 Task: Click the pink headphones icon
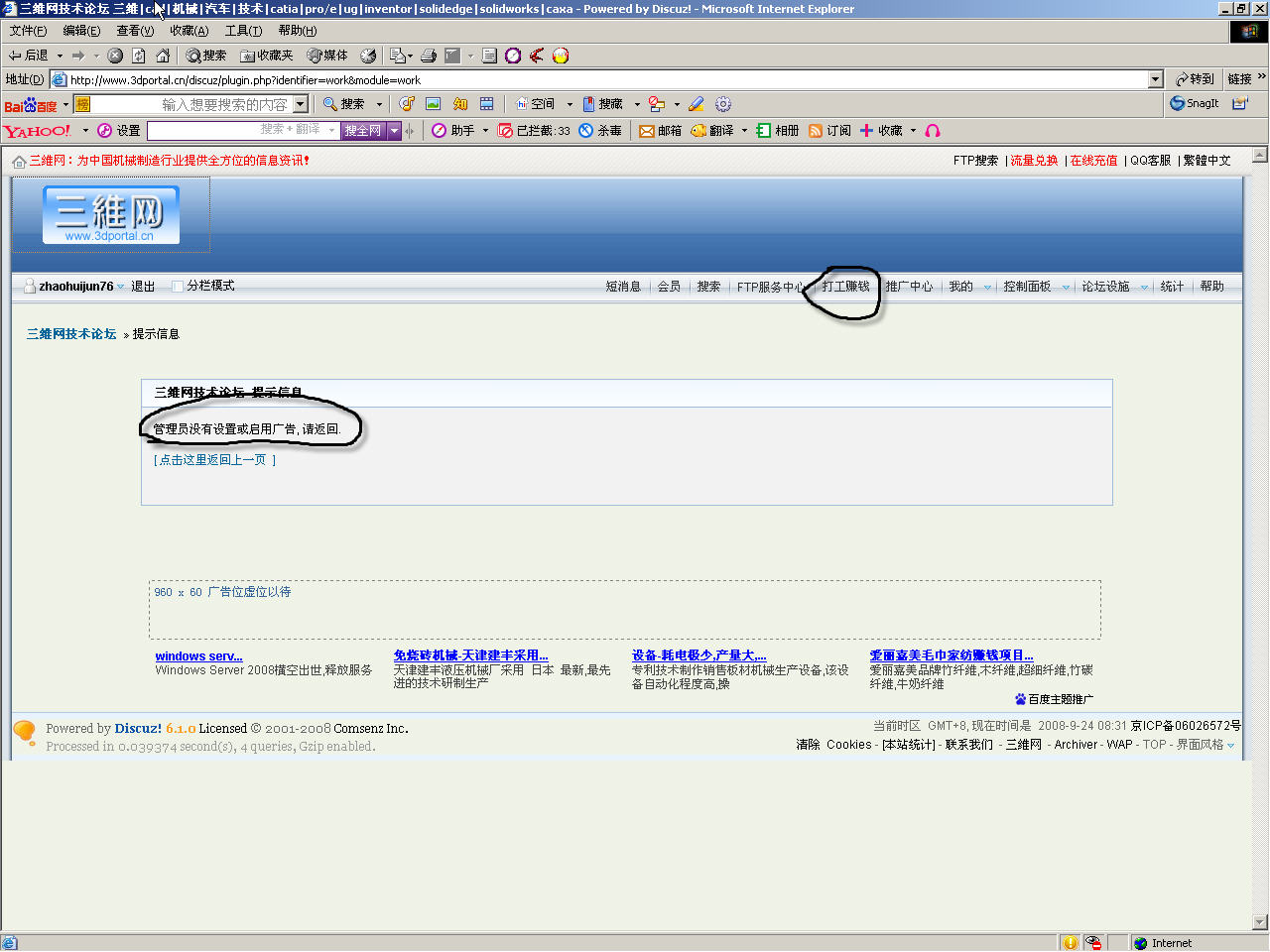(x=933, y=131)
